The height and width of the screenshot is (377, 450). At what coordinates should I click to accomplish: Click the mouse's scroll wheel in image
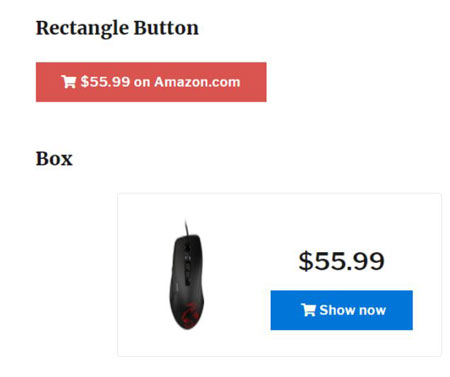coord(187,249)
